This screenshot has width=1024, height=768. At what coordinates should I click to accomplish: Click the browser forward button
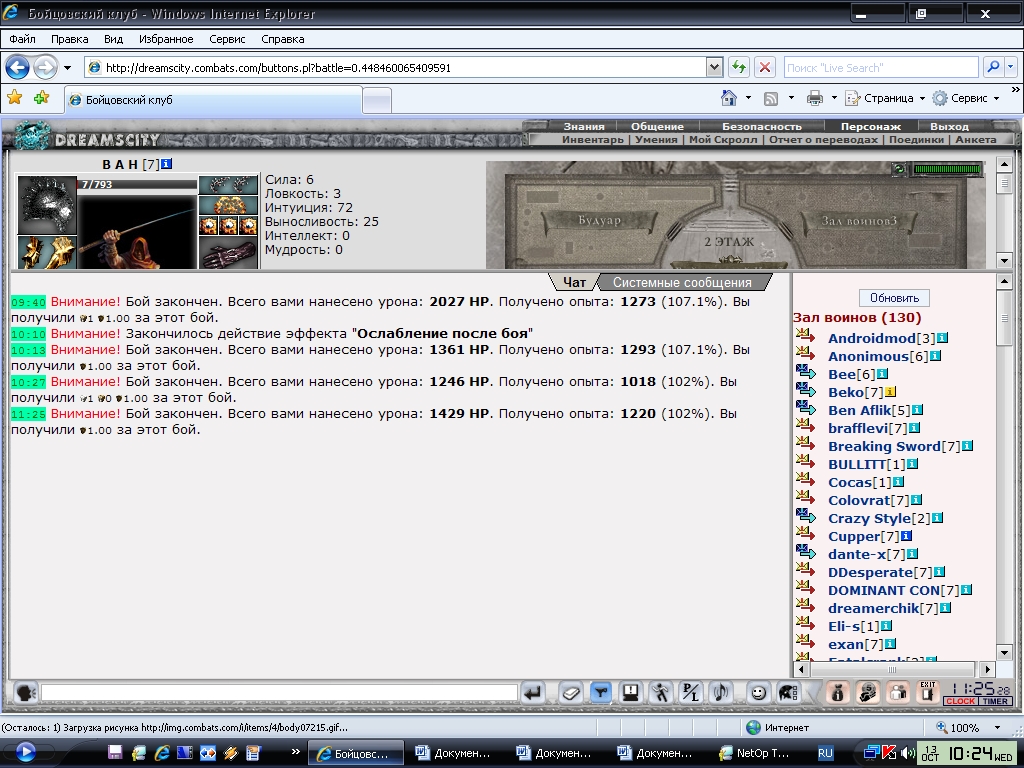point(45,67)
